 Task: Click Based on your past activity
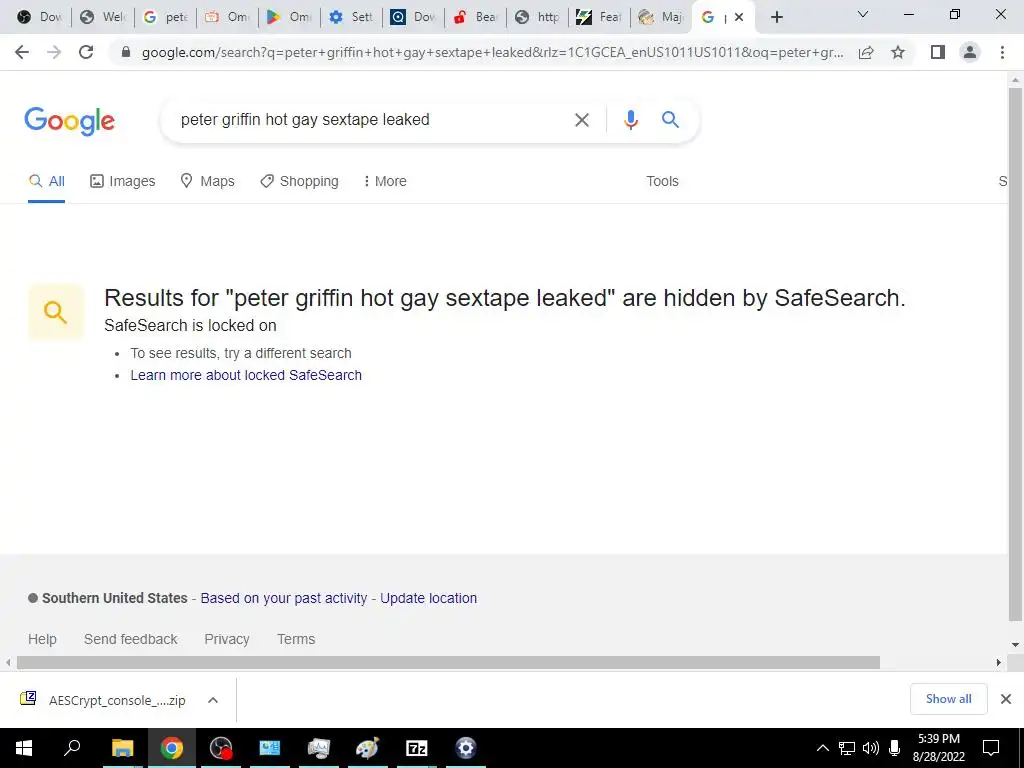pyautogui.click(x=284, y=598)
